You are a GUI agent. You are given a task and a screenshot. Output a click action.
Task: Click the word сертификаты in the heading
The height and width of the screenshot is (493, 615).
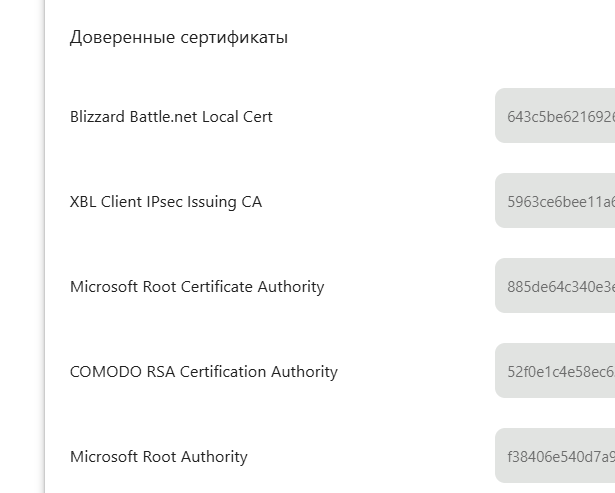click(234, 38)
